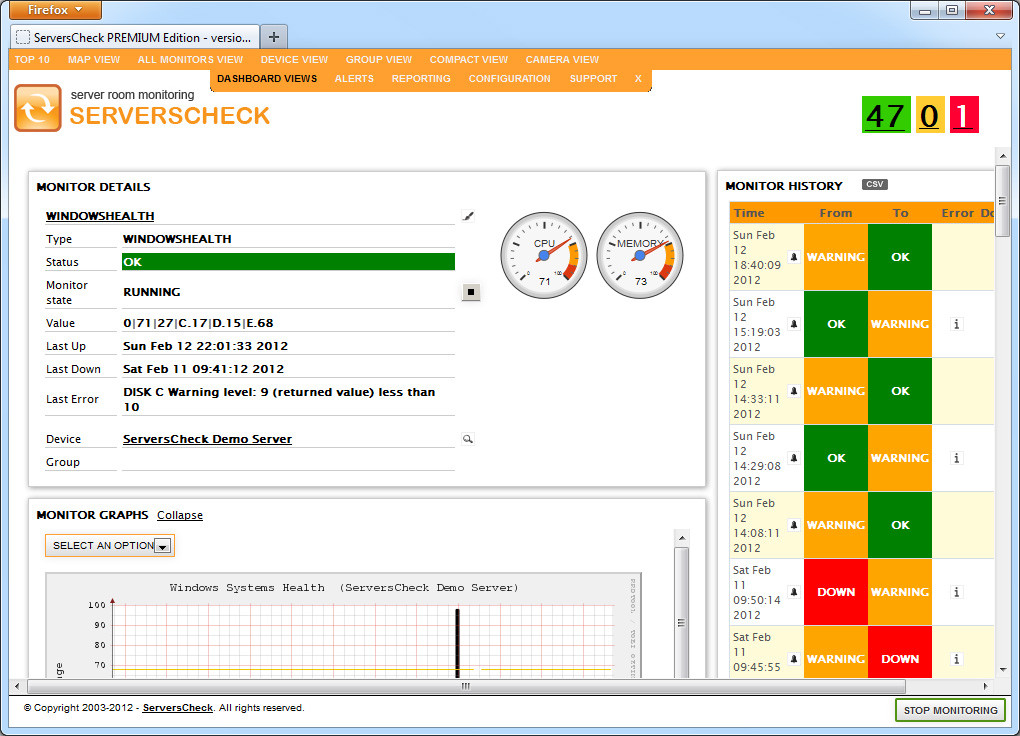
Task: Click the horizontal scrollbar right arrow
Action: tap(986, 686)
